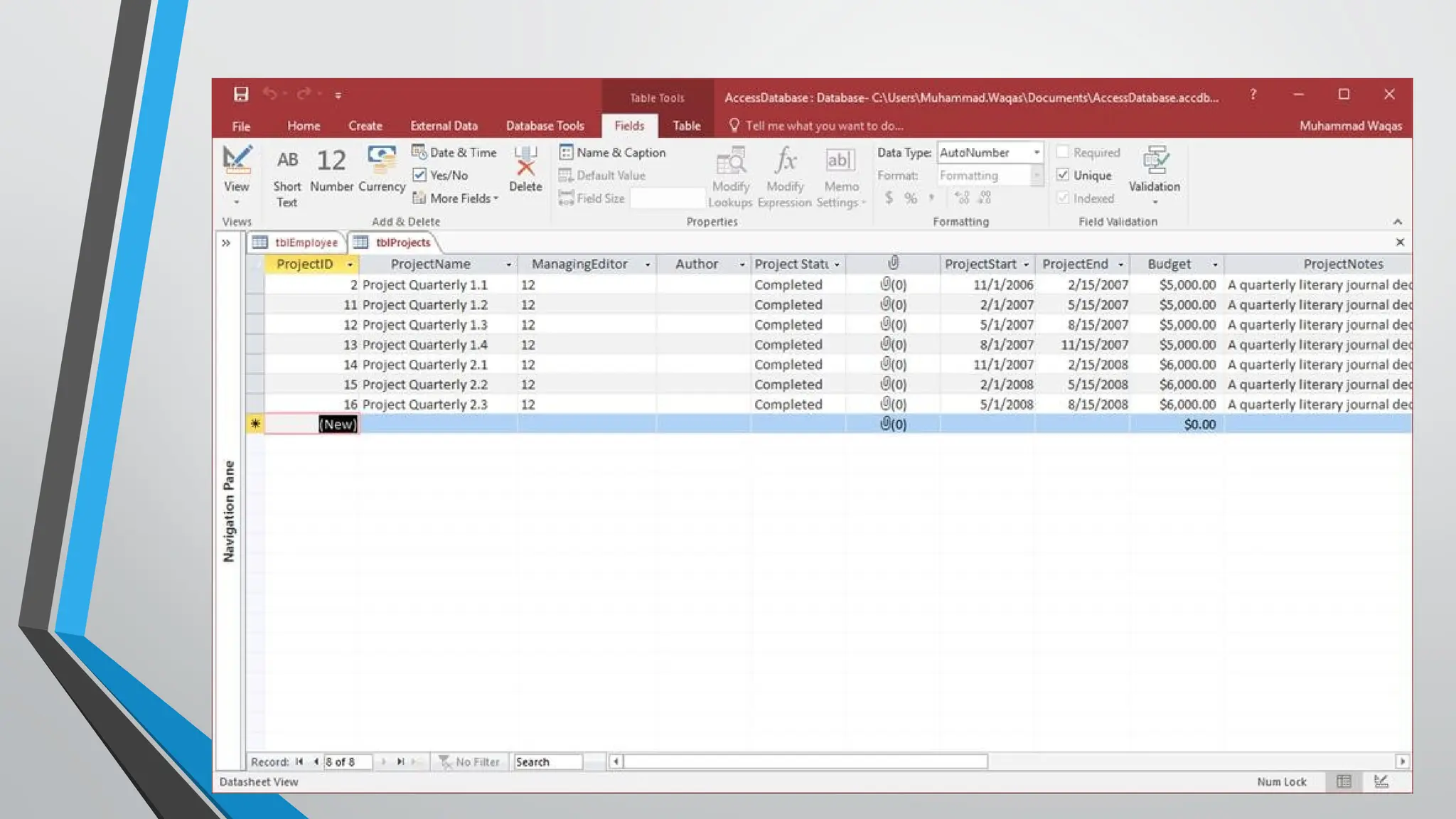Open the Validation menu button

tap(1154, 175)
